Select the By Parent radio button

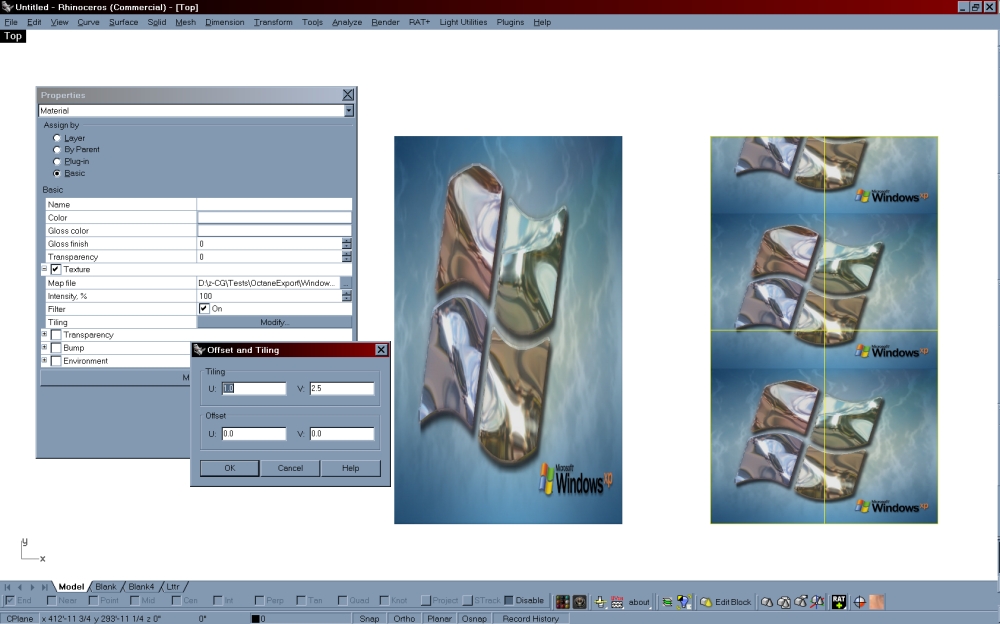57,149
